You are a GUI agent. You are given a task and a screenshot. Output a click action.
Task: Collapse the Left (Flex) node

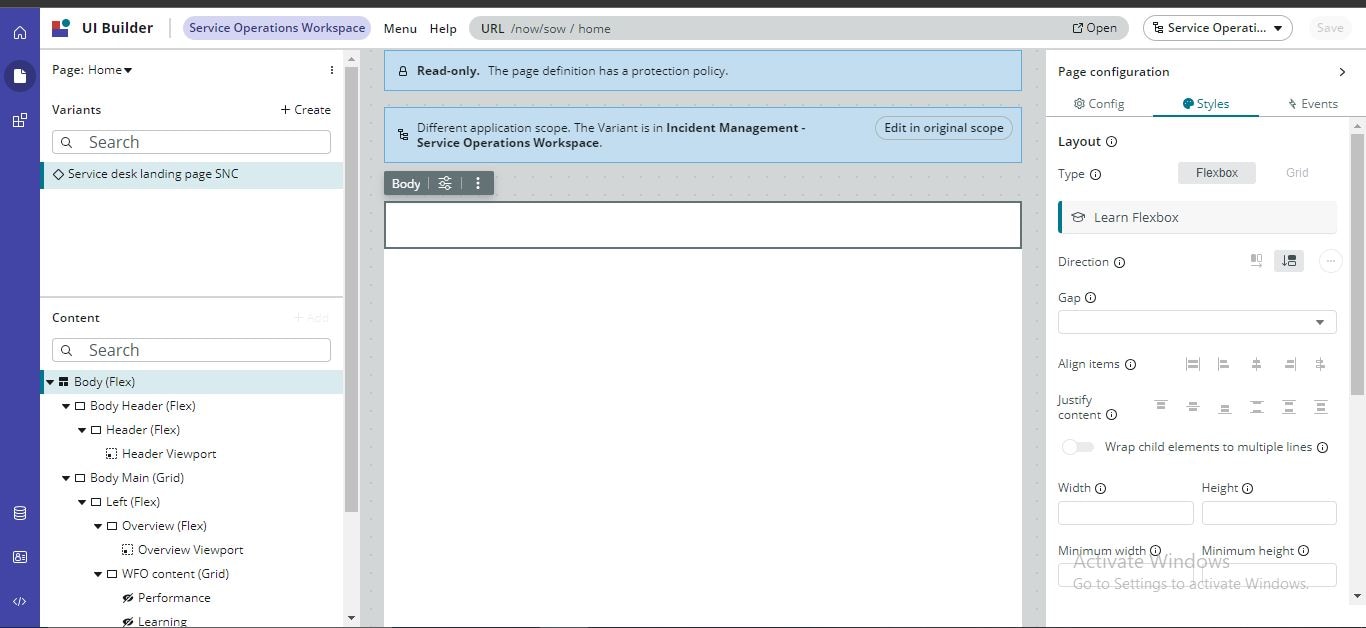[82, 502]
